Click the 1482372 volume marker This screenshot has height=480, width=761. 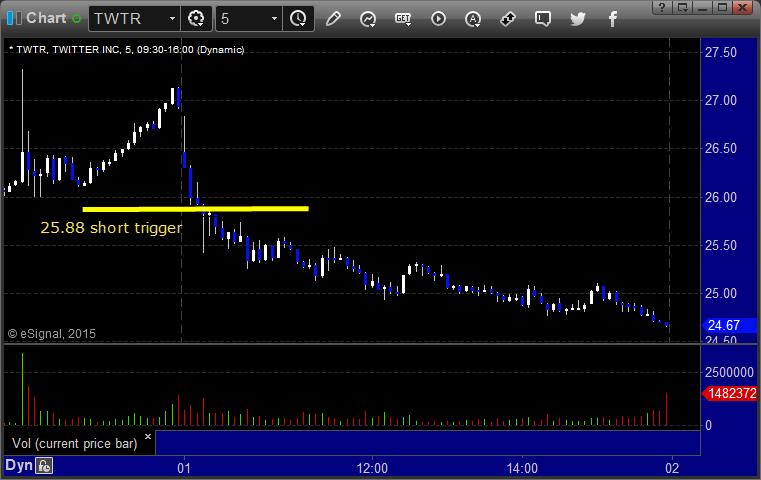tap(729, 393)
